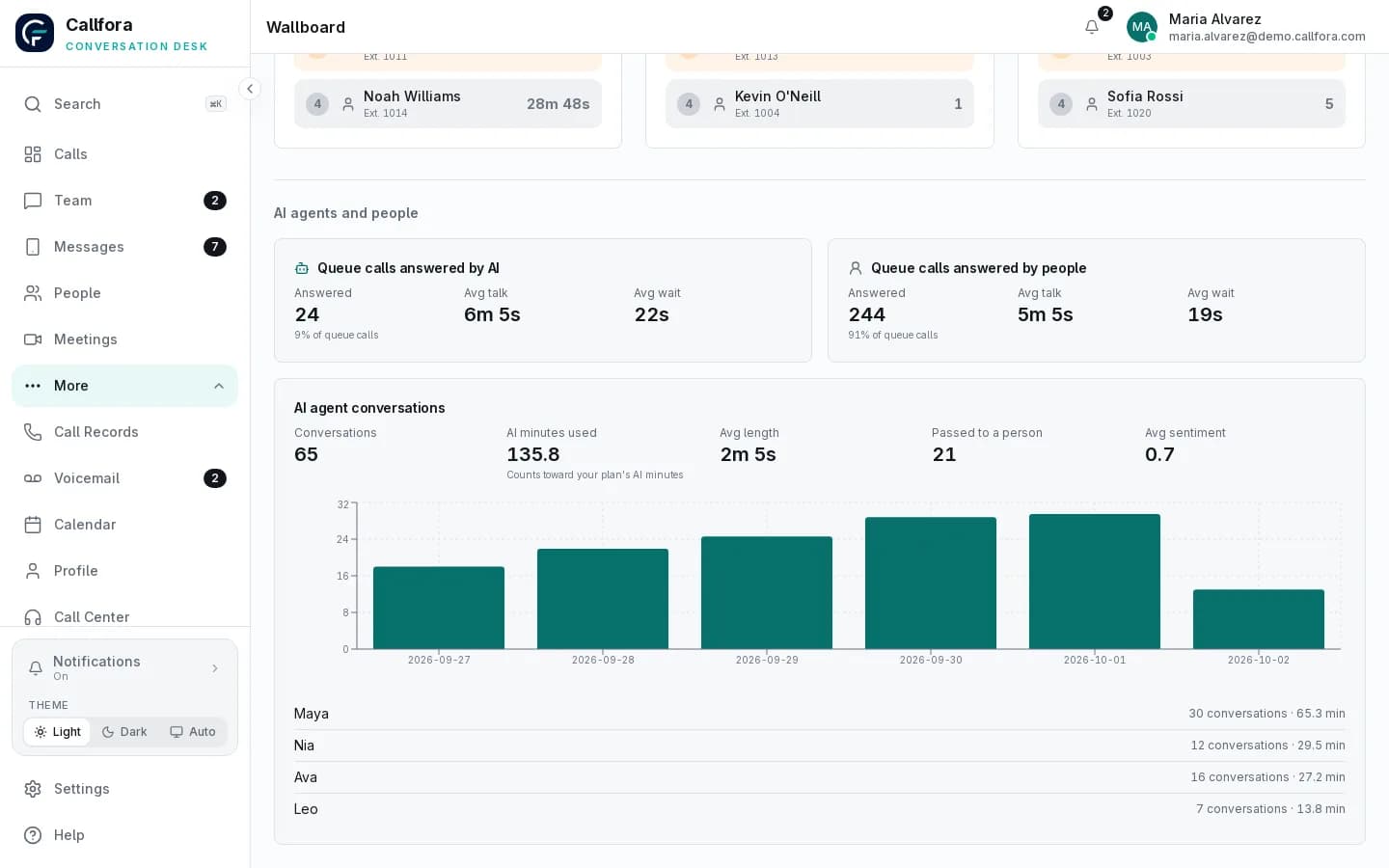Viewport: 1389px width, 868px height.
Task: Collapse the sidebar with the chevron button
Action: (x=250, y=89)
